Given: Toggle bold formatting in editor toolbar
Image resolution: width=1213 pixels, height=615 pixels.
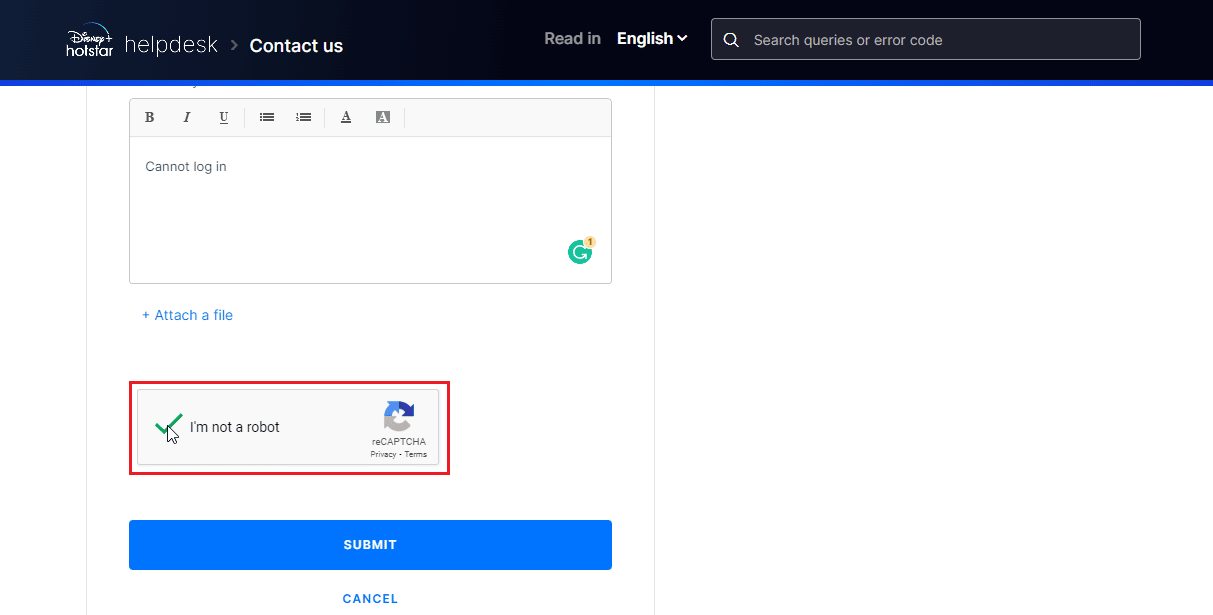Looking at the screenshot, I should 149,117.
